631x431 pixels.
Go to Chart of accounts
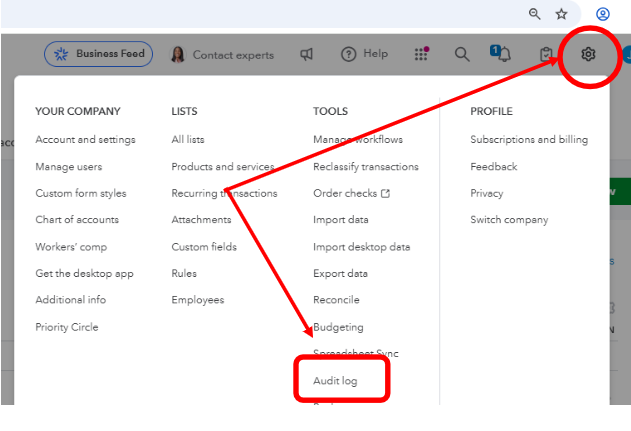[77, 220]
